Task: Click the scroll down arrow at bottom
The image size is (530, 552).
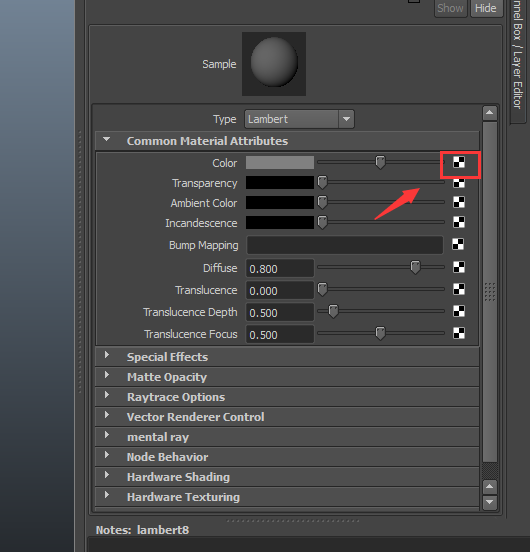Action: point(490,502)
